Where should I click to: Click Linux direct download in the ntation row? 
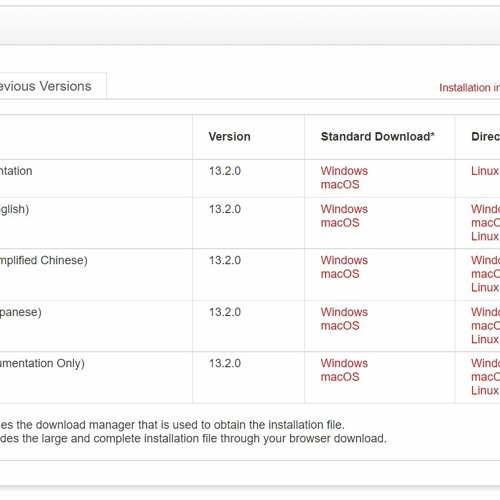(485, 171)
